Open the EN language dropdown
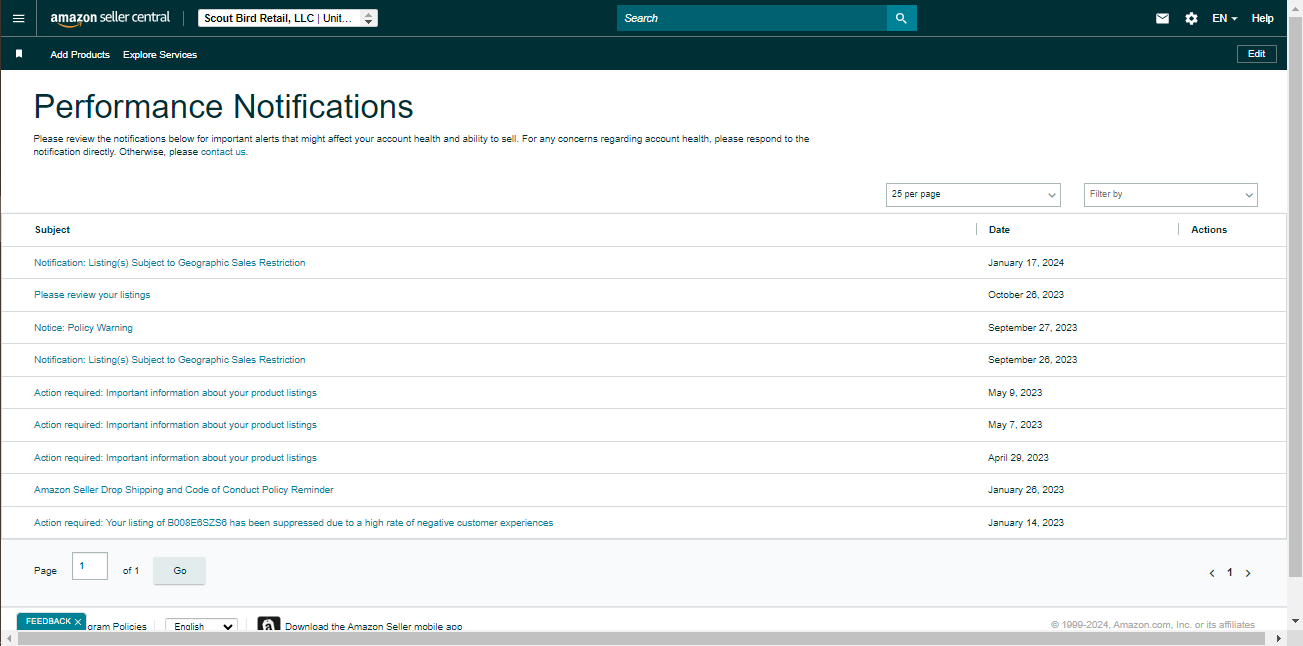Viewport: 1303px width, 646px height. 1224,18
